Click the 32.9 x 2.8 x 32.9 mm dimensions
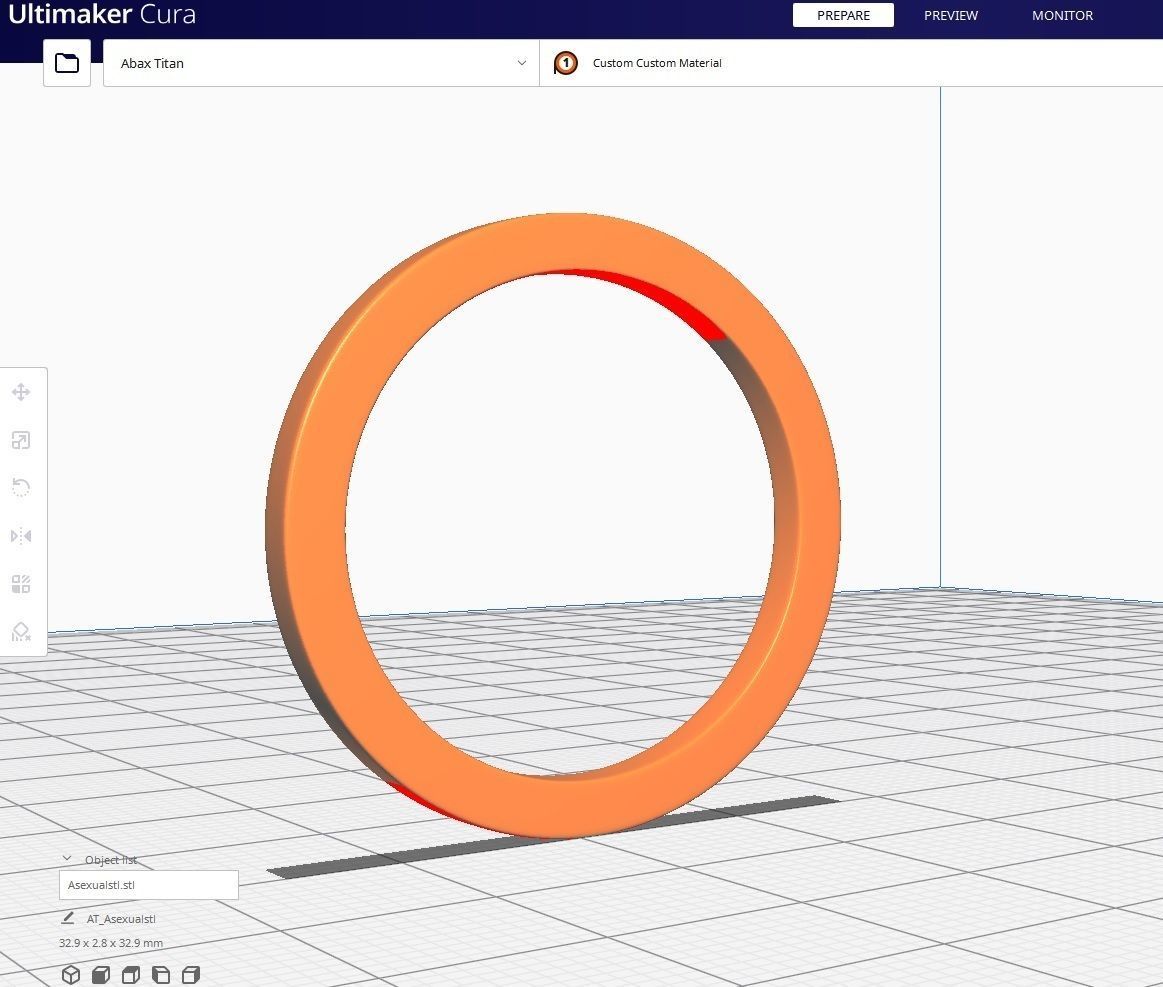Viewport: 1163px width, 987px height. 111,943
